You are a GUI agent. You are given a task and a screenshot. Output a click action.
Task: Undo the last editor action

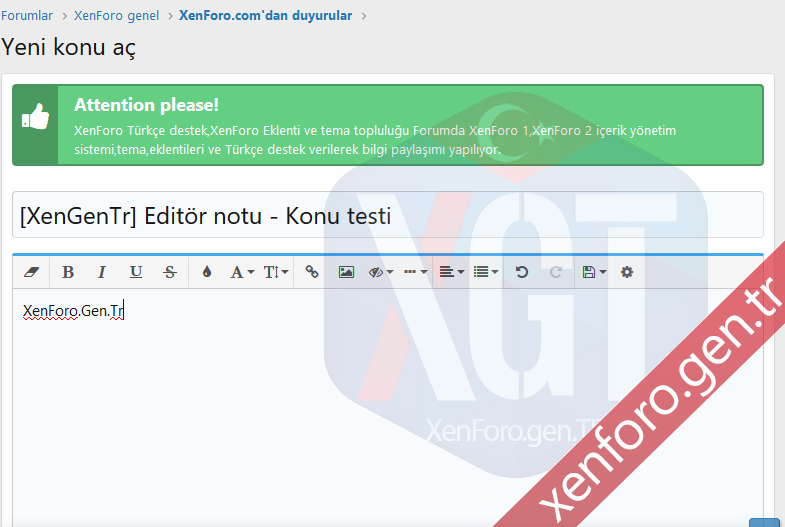click(522, 272)
